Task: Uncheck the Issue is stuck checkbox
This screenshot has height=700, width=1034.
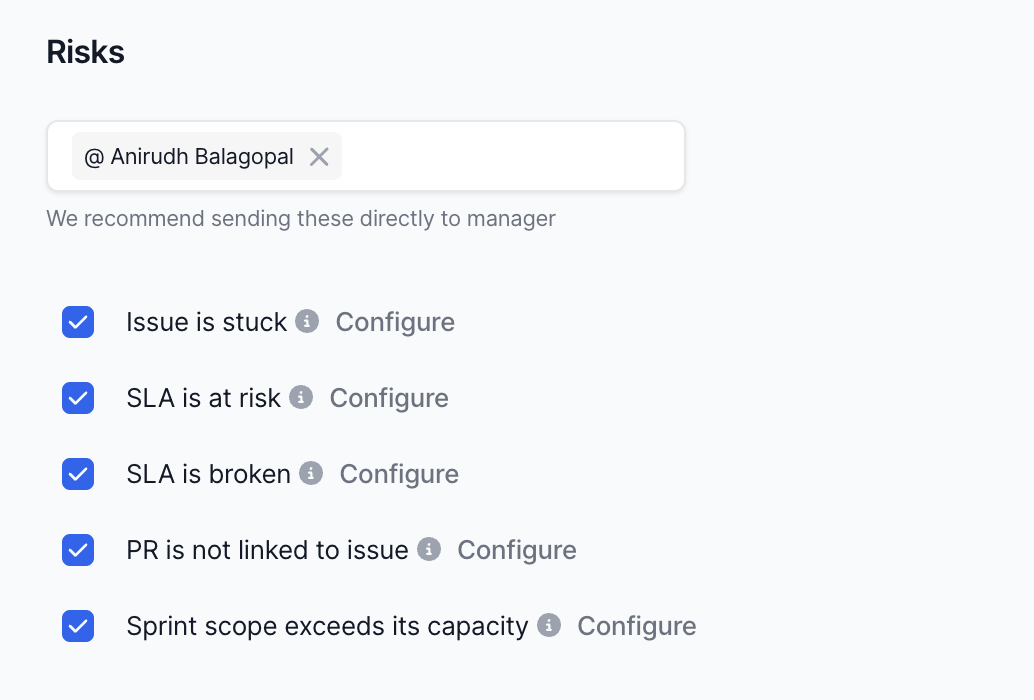Action: tap(78, 322)
